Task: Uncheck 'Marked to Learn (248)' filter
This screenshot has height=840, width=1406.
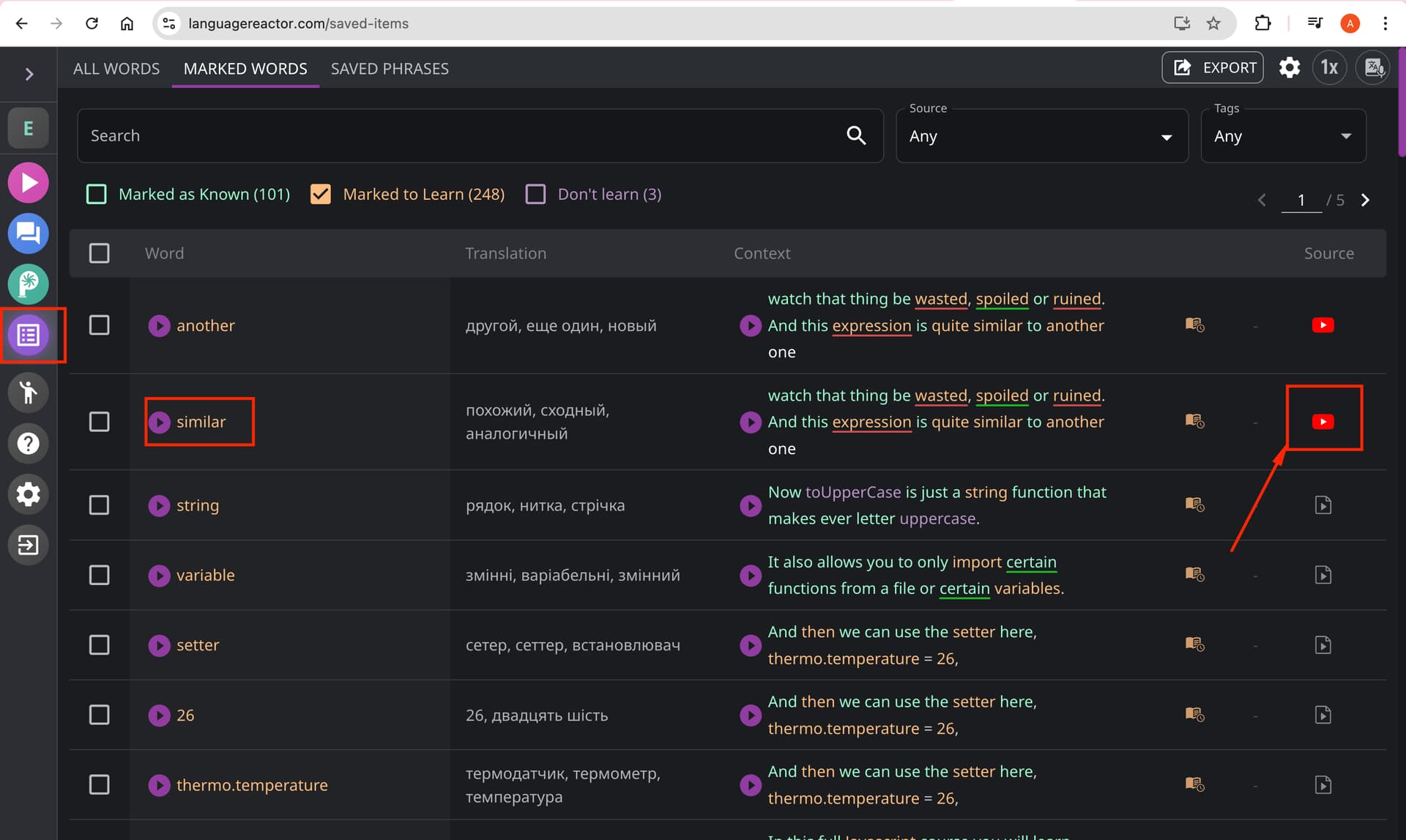Action: [x=321, y=194]
